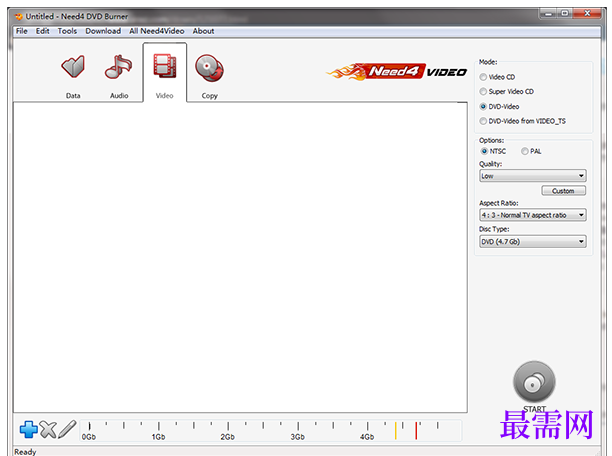Image resolution: width=612 pixels, height=456 pixels.
Task: Select the Video film strip tab
Action: [165, 74]
